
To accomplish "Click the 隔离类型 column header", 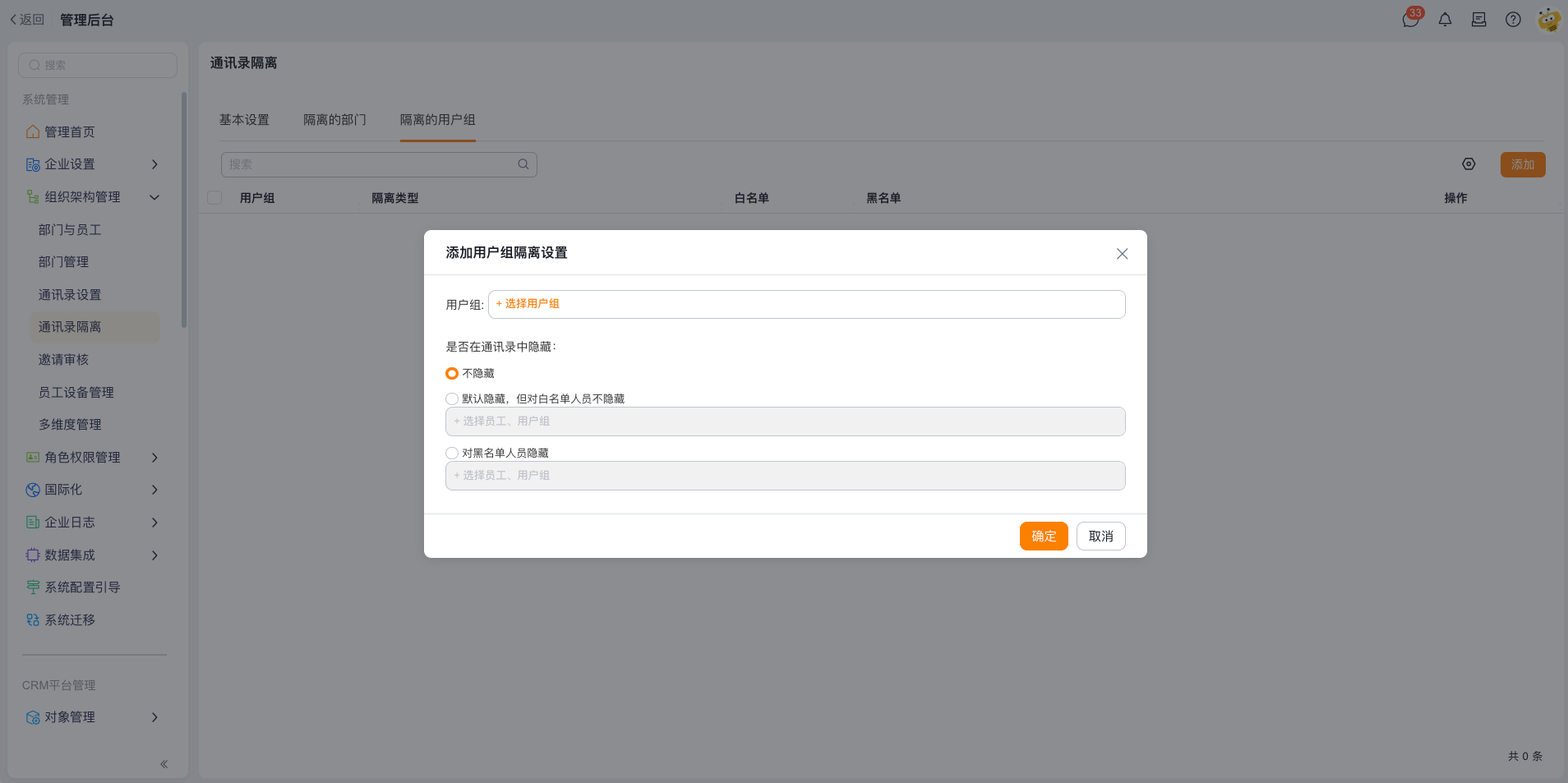I will click(395, 198).
